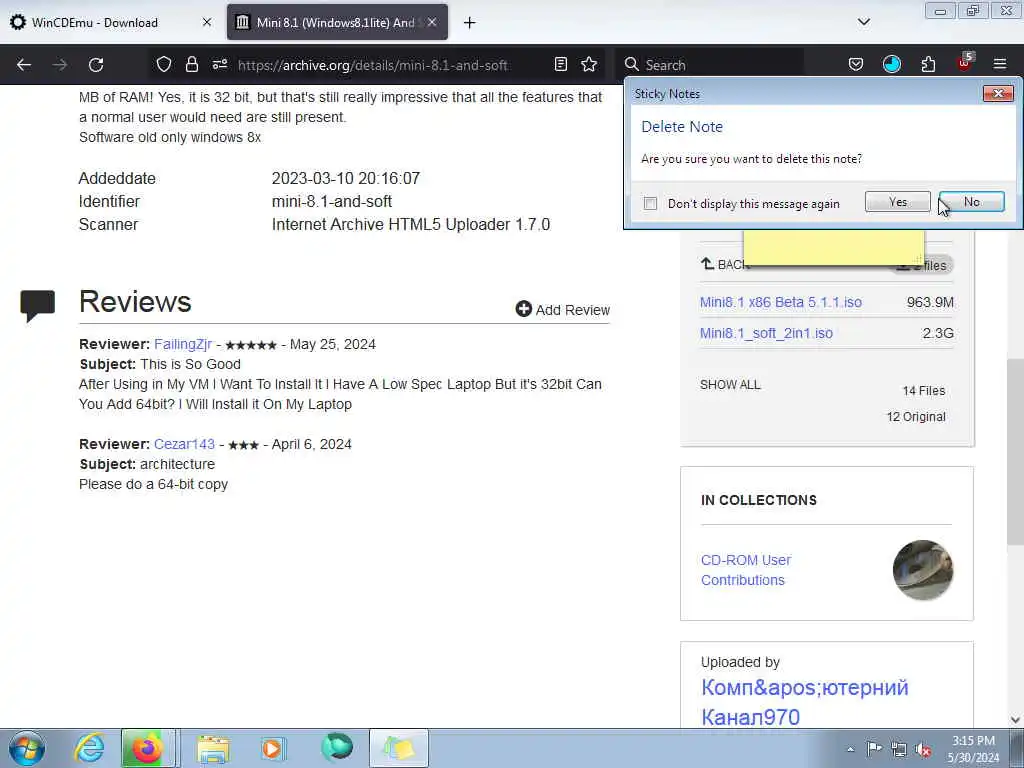Viewport: 1024px width, 768px height.
Task: Reload the current page
Action: pos(96,65)
